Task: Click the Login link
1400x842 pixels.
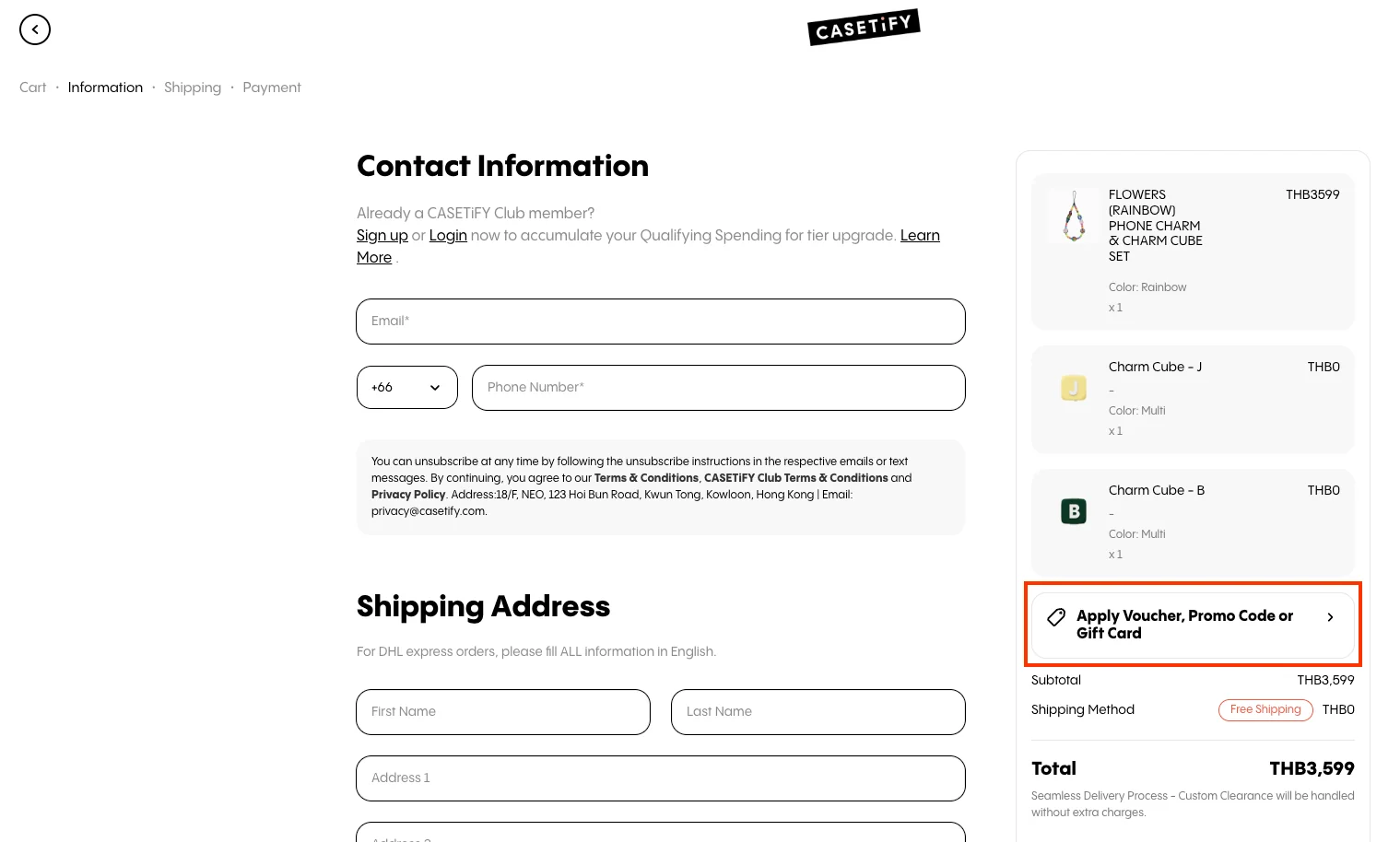Action: point(448,236)
